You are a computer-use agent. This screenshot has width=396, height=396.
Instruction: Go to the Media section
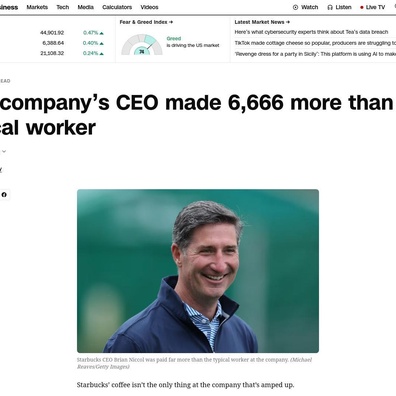[86, 7]
